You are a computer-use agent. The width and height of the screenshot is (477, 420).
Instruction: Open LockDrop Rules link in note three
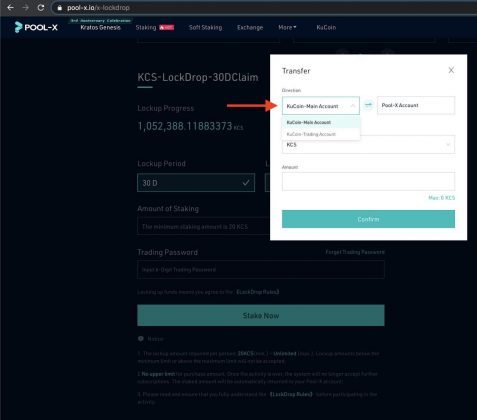(x=291, y=394)
